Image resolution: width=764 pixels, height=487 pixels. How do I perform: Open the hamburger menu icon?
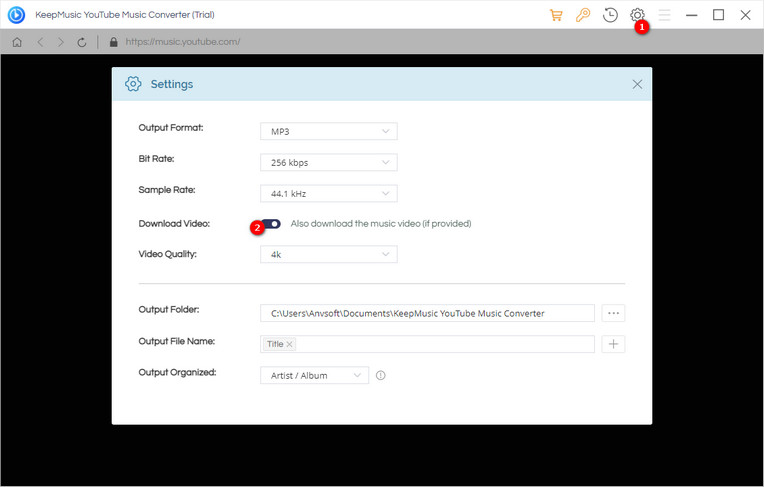(x=665, y=15)
